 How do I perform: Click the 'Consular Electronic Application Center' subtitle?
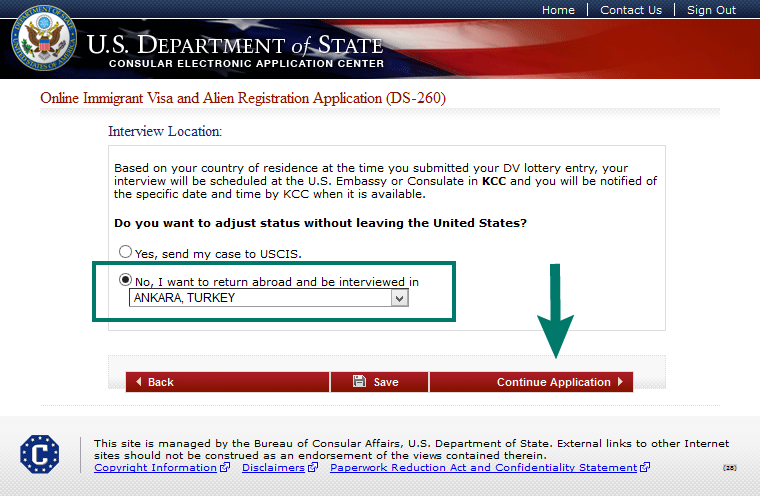pyautogui.click(x=246, y=64)
